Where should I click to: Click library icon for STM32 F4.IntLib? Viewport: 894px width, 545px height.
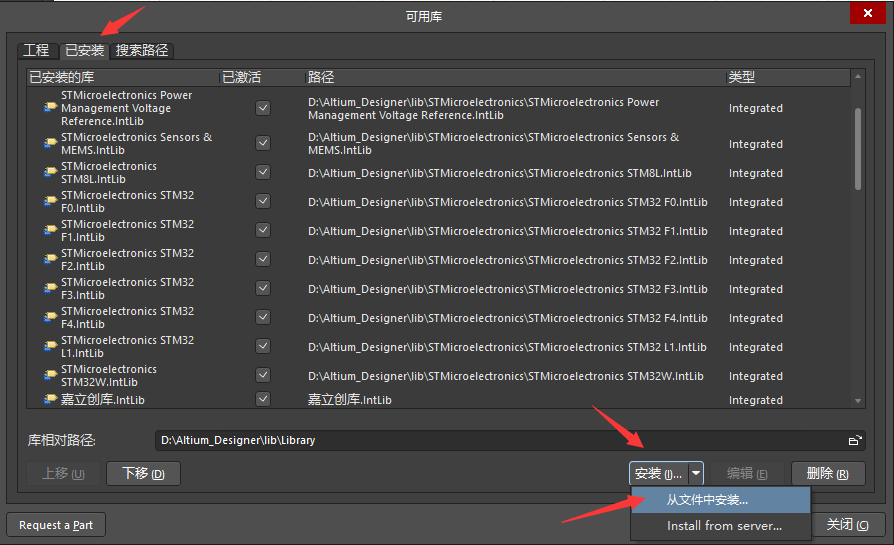(51, 318)
